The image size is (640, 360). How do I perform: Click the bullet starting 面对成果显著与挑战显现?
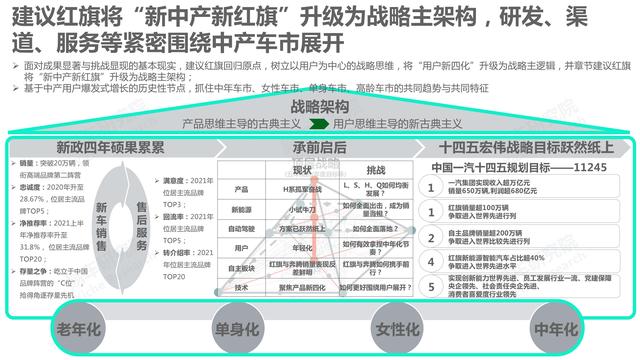(322, 71)
